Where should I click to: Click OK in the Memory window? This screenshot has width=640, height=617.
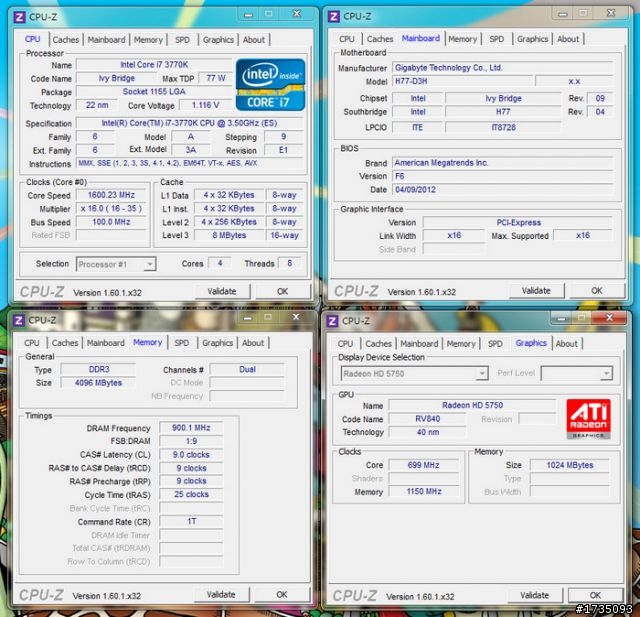pos(282,595)
